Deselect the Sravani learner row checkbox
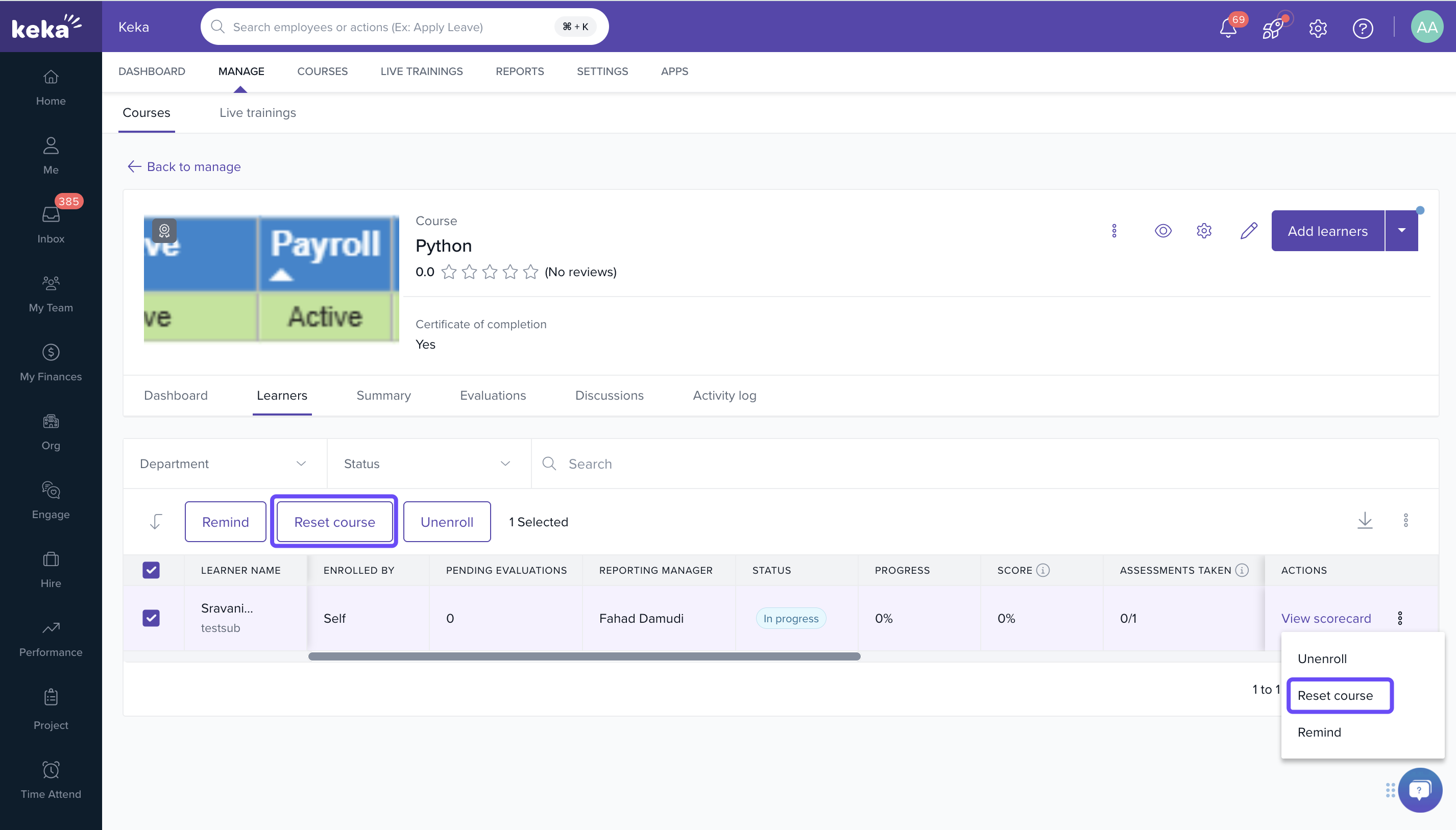1456x830 pixels. click(151, 618)
